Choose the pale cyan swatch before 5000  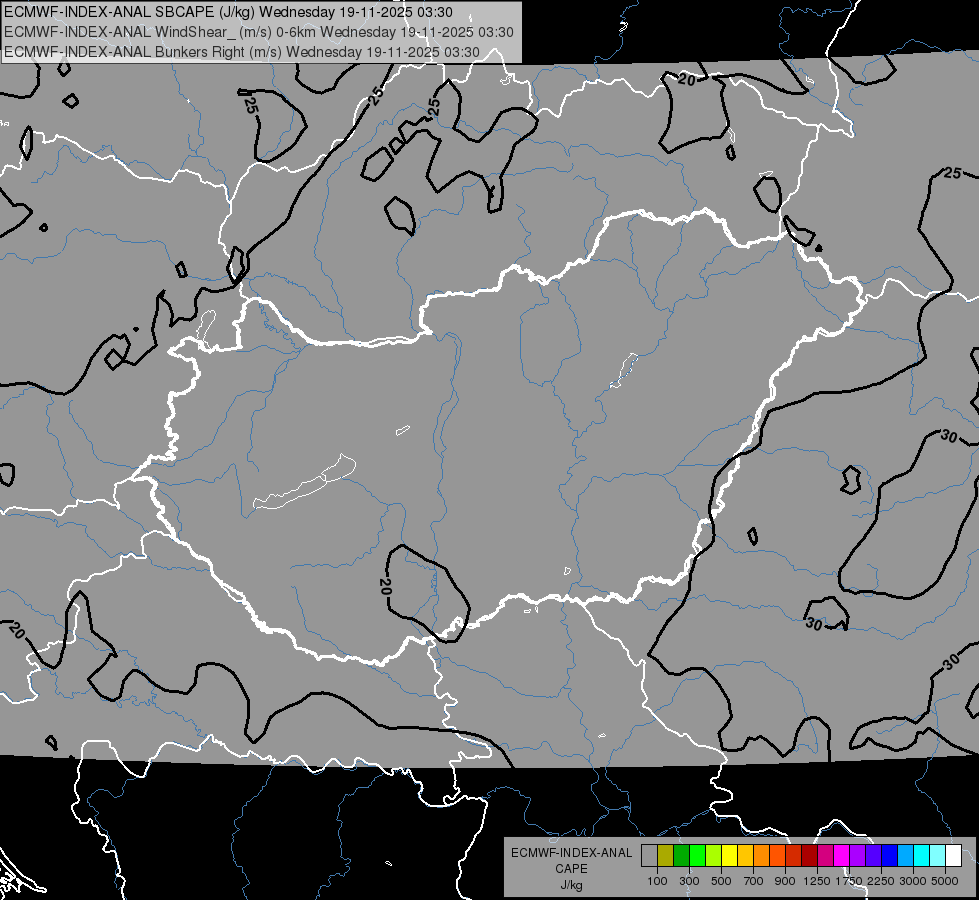(x=937, y=856)
